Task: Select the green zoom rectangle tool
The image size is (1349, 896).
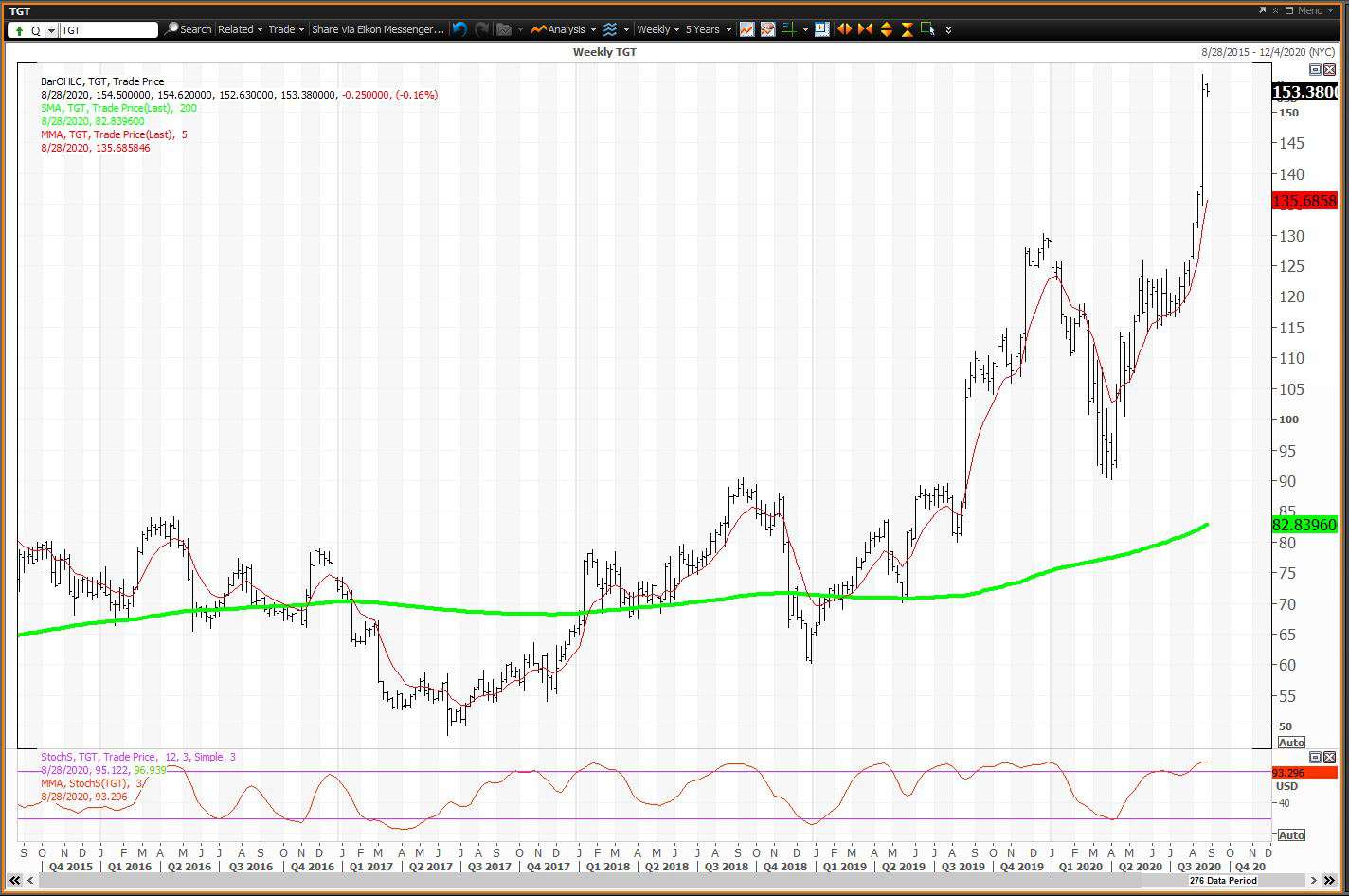Action: pos(927,29)
